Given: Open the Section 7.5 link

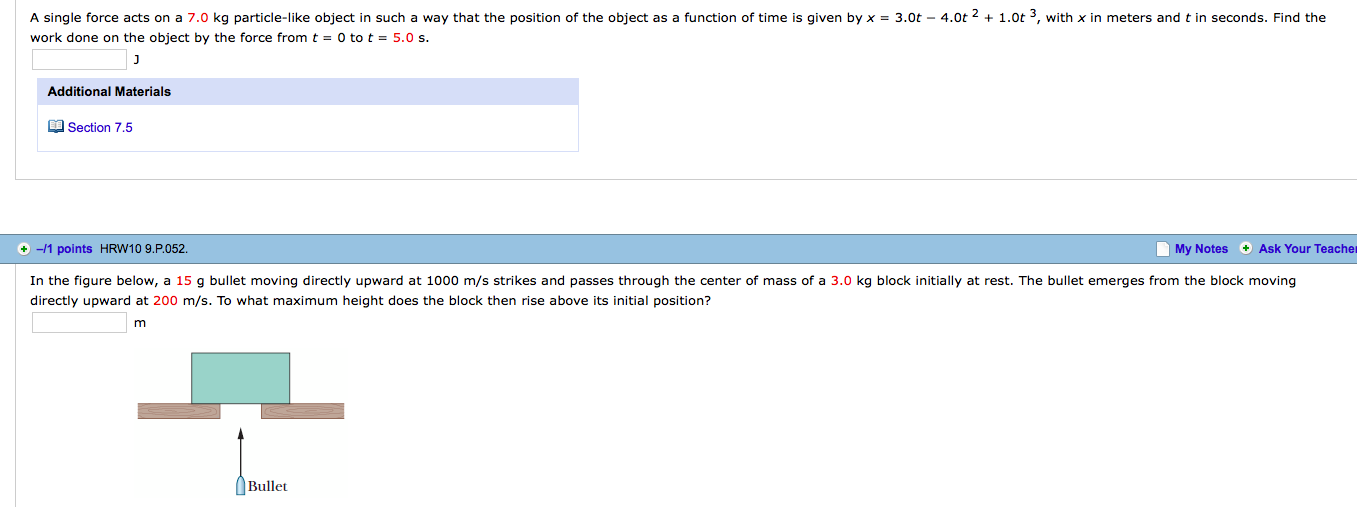Looking at the screenshot, I should [100, 127].
